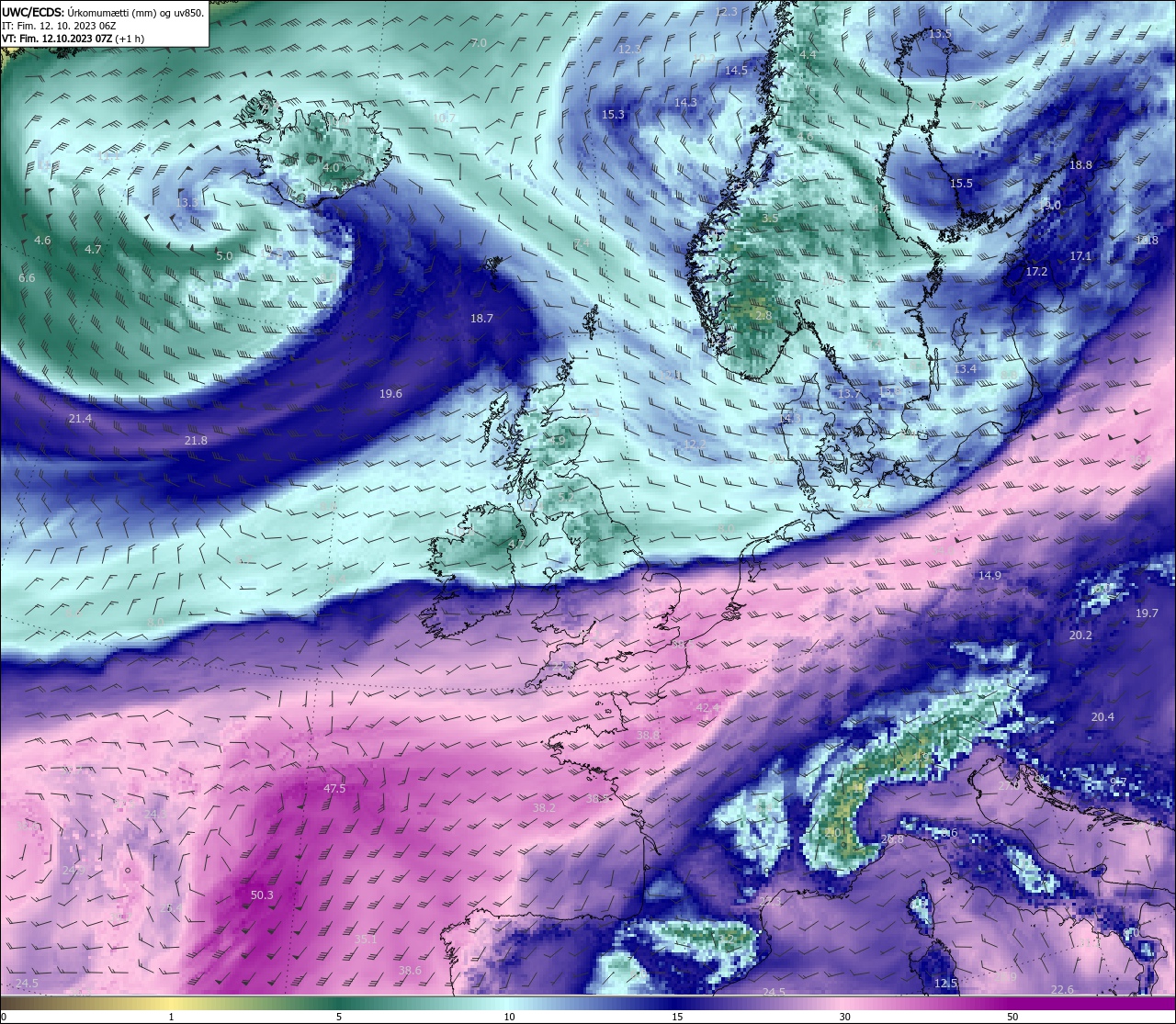Click the 28.8 value near the Alps

point(892,839)
